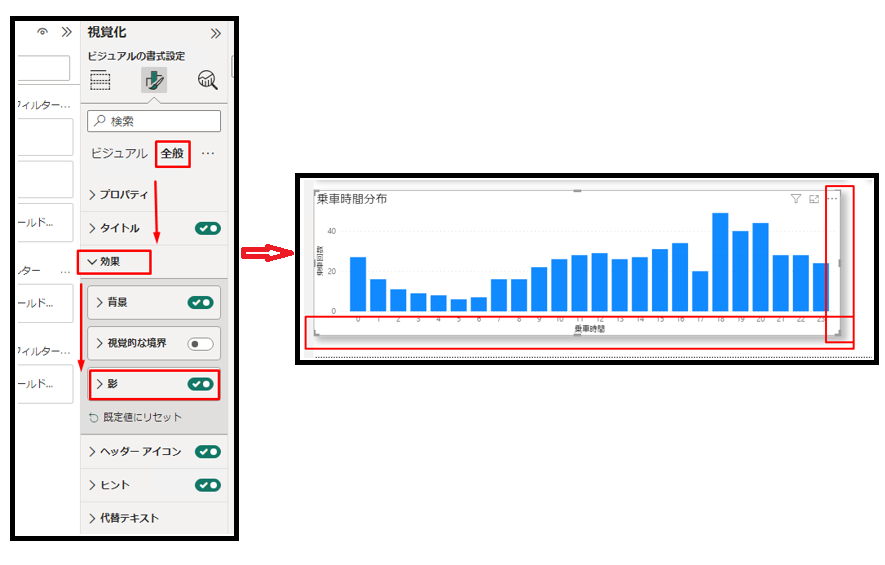Toggle the ヘッダー アイコン switch
The height and width of the screenshot is (565, 885).
click(x=208, y=452)
